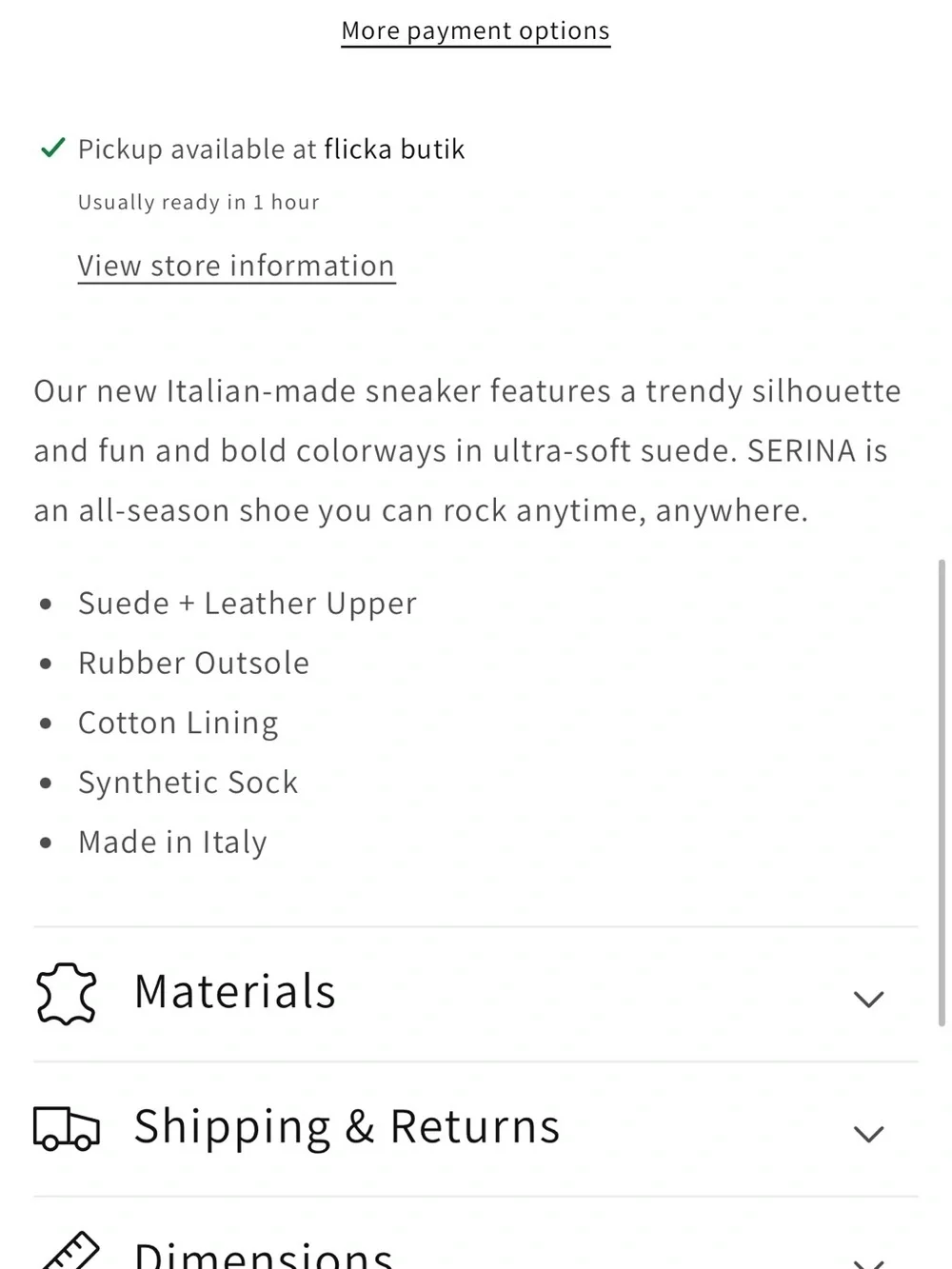Screen dimensions: 952x1269
Task: Click the Shipping & Returns truck icon
Action: pyautogui.click(x=67, y=1128)
